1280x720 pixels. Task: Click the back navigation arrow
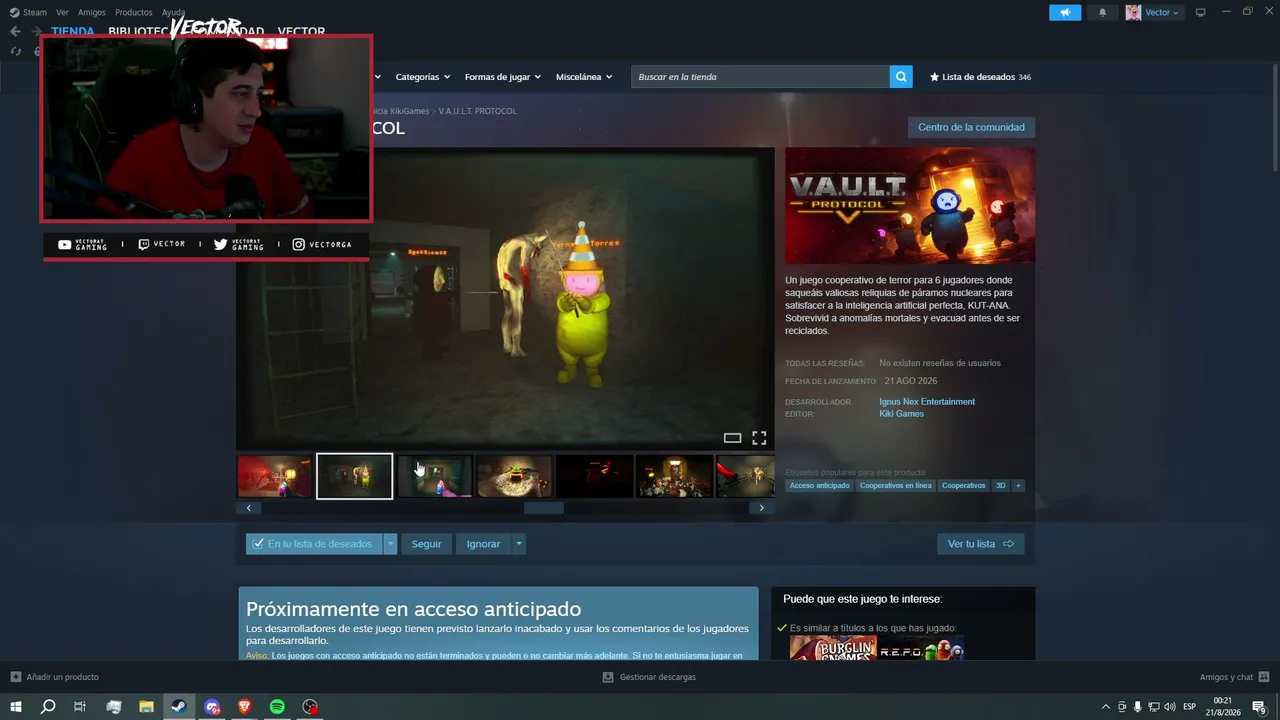pos(15,32)
